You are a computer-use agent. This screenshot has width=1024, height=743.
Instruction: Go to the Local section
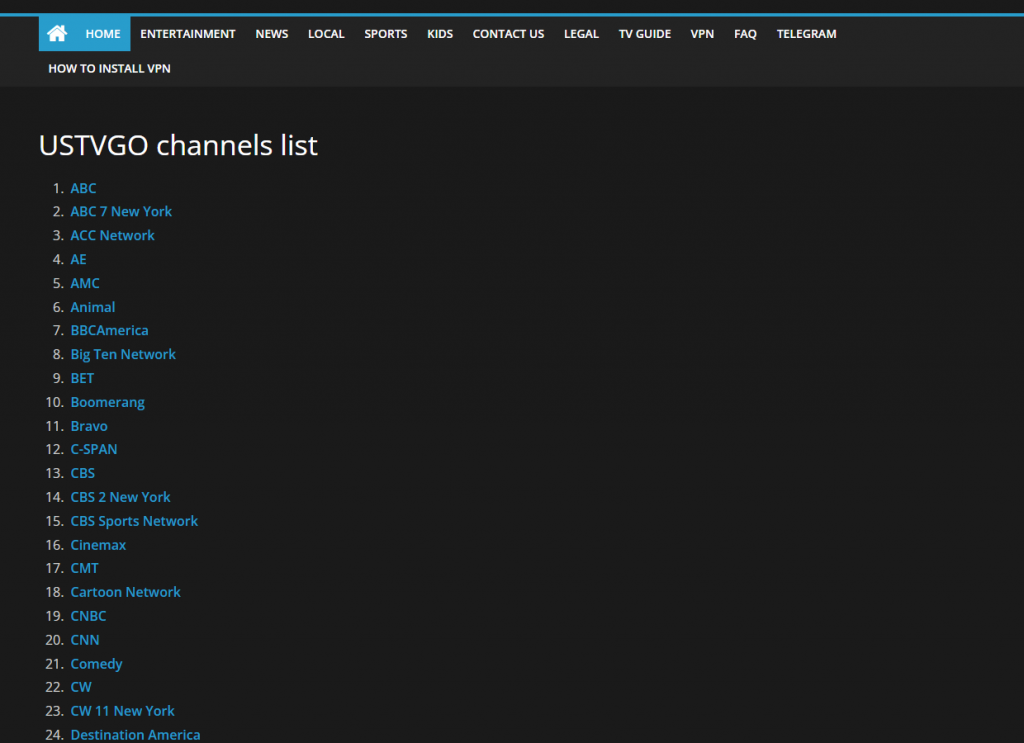[x=326, y=34]
